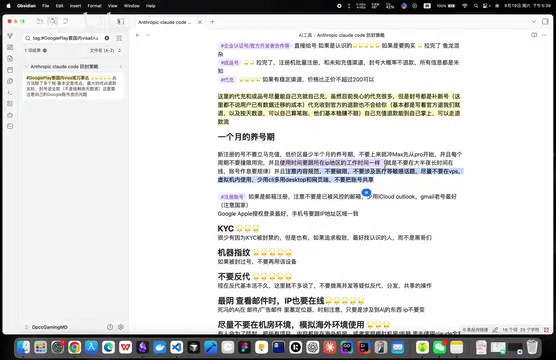This screenshot has width=556, height=360.
Task: Open the Edit menu
Action: 59,6
